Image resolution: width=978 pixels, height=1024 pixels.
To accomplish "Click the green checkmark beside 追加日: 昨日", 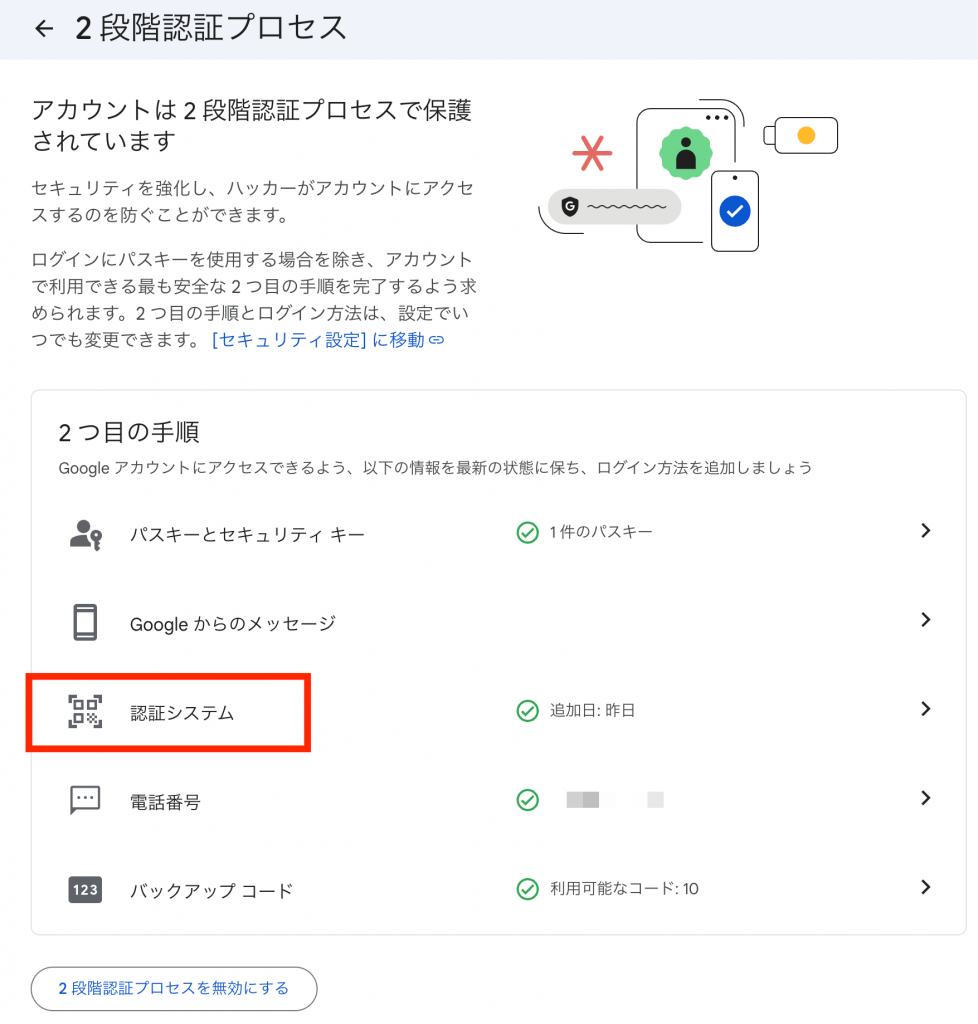I will (527, 711).
